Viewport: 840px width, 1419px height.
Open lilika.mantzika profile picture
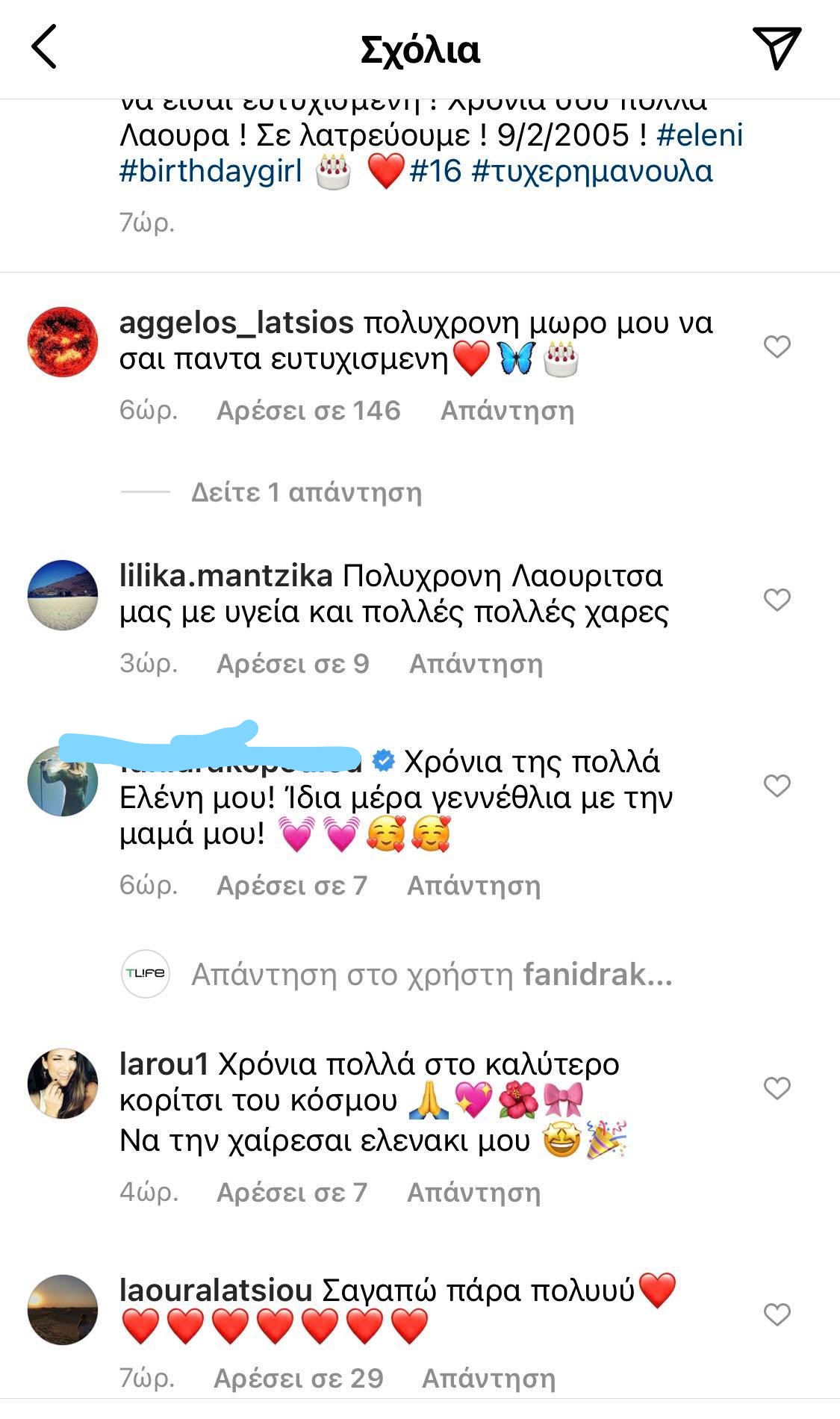tap(63, 595)
